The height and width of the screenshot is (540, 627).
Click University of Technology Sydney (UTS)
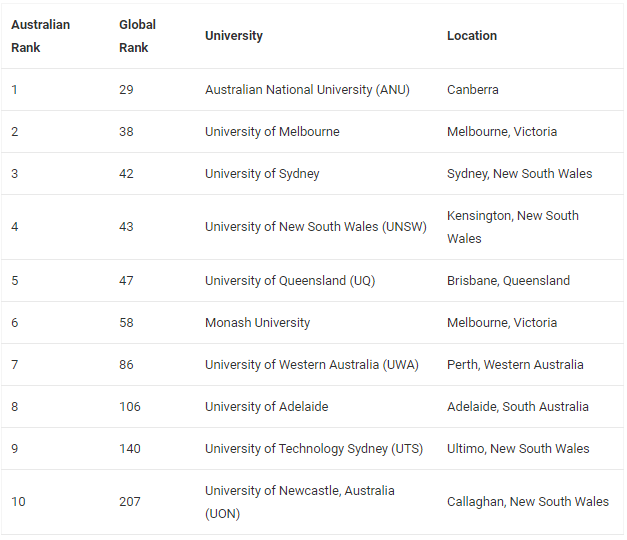coord(314,449)
